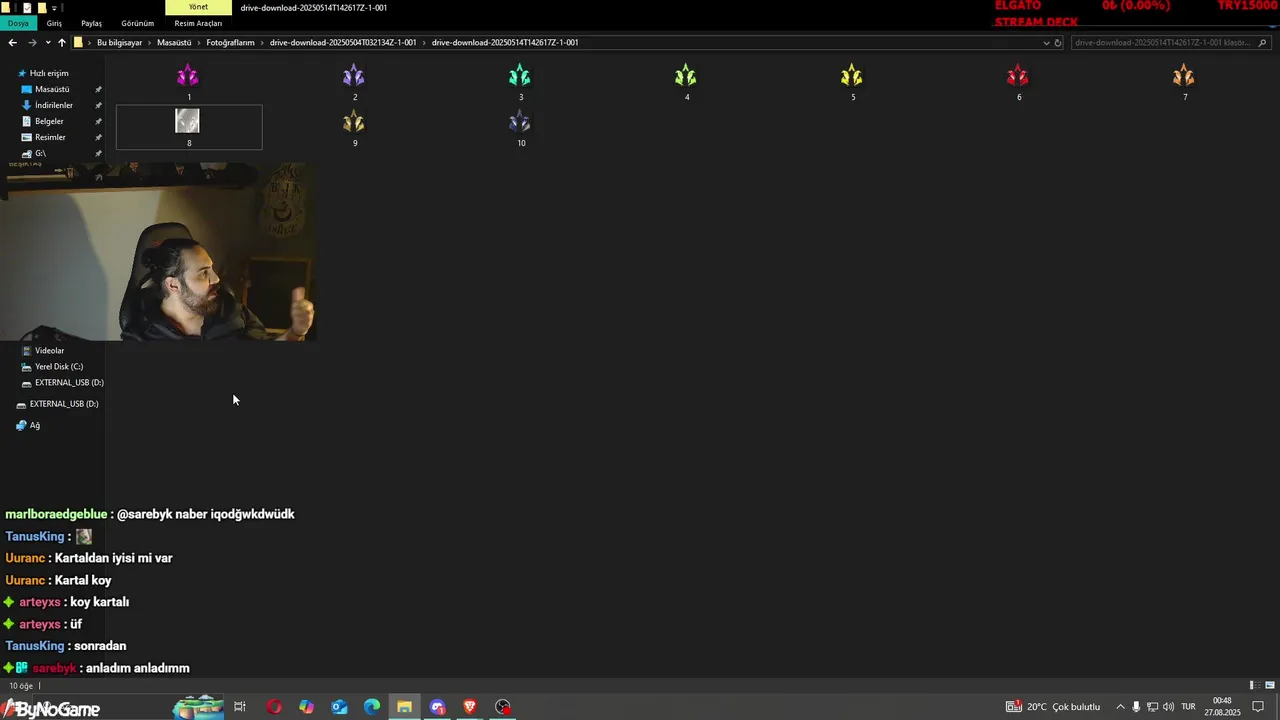Viewport: 1280px width, 720px height.
Task: Switch to the Paylaş ribbon tab
Action: 91,23
